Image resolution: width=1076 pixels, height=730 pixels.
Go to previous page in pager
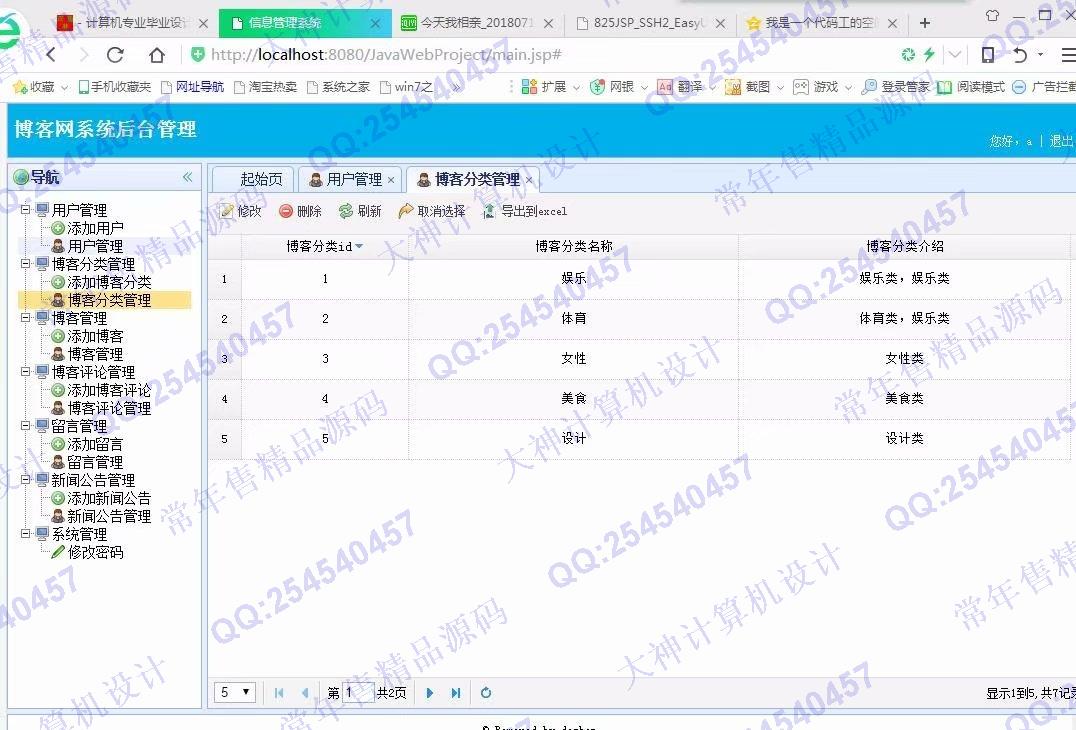(305, 693)
